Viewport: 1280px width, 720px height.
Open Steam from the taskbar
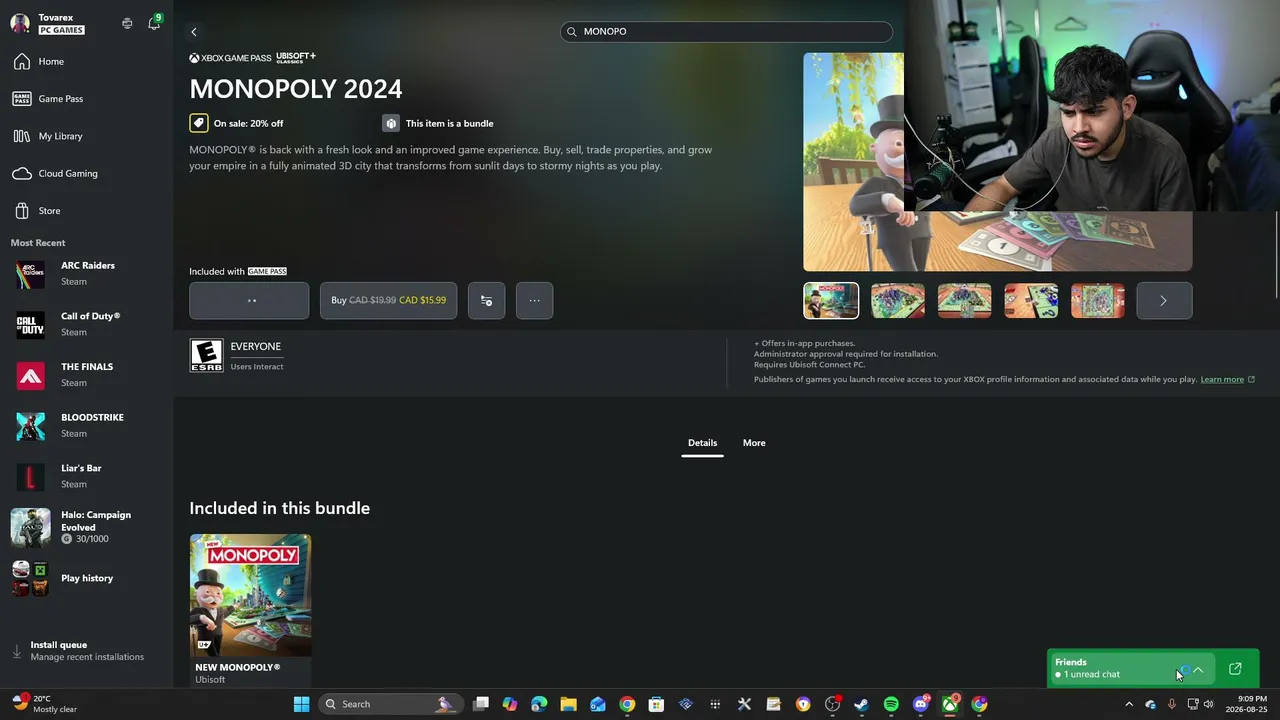(x=861, y=704)
